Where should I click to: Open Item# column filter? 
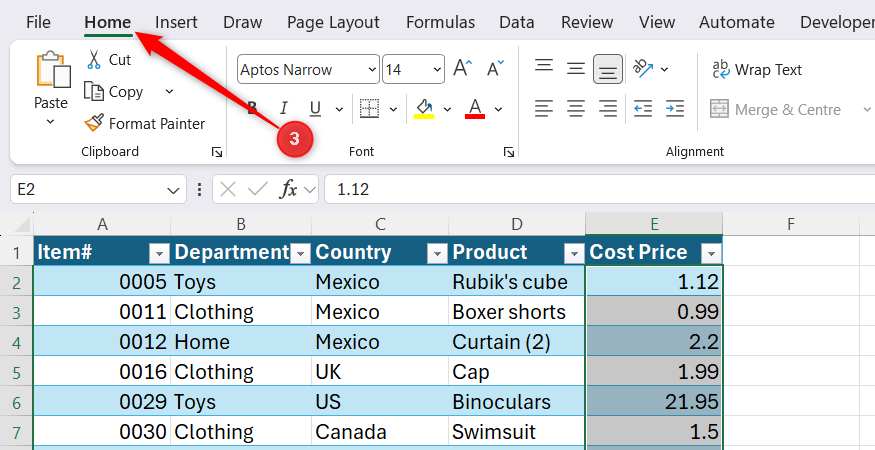click(x=159, y=254)
